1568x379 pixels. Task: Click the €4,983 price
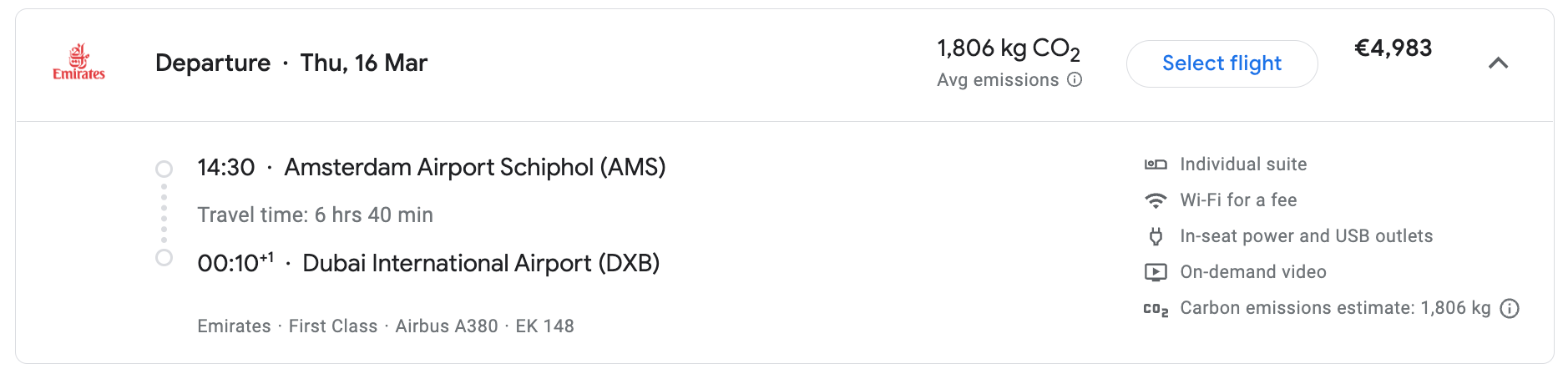(1393, 48)
